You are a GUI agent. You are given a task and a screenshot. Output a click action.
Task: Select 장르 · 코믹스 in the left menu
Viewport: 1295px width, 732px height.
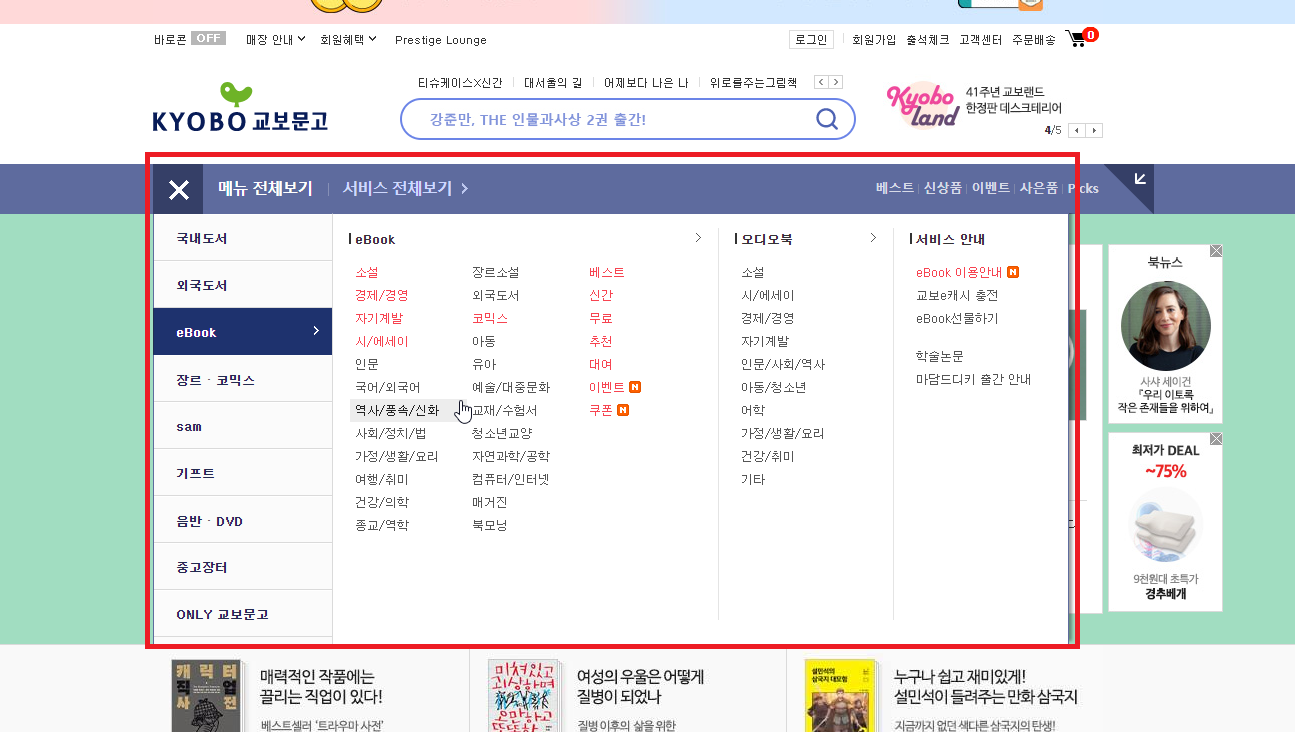243,380
